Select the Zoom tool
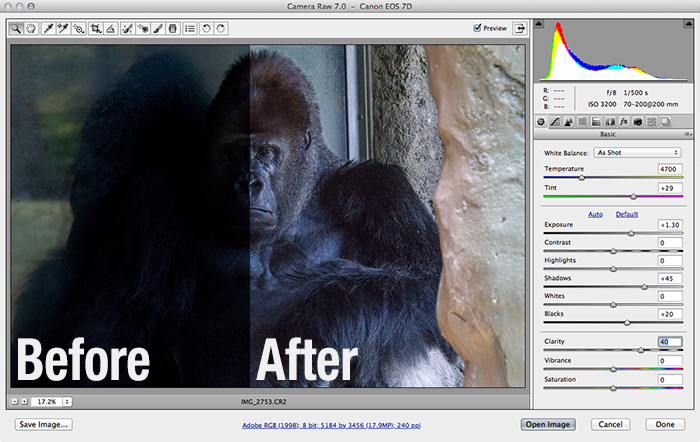Viewport: 700px width, 442px height. click(17, 29)
